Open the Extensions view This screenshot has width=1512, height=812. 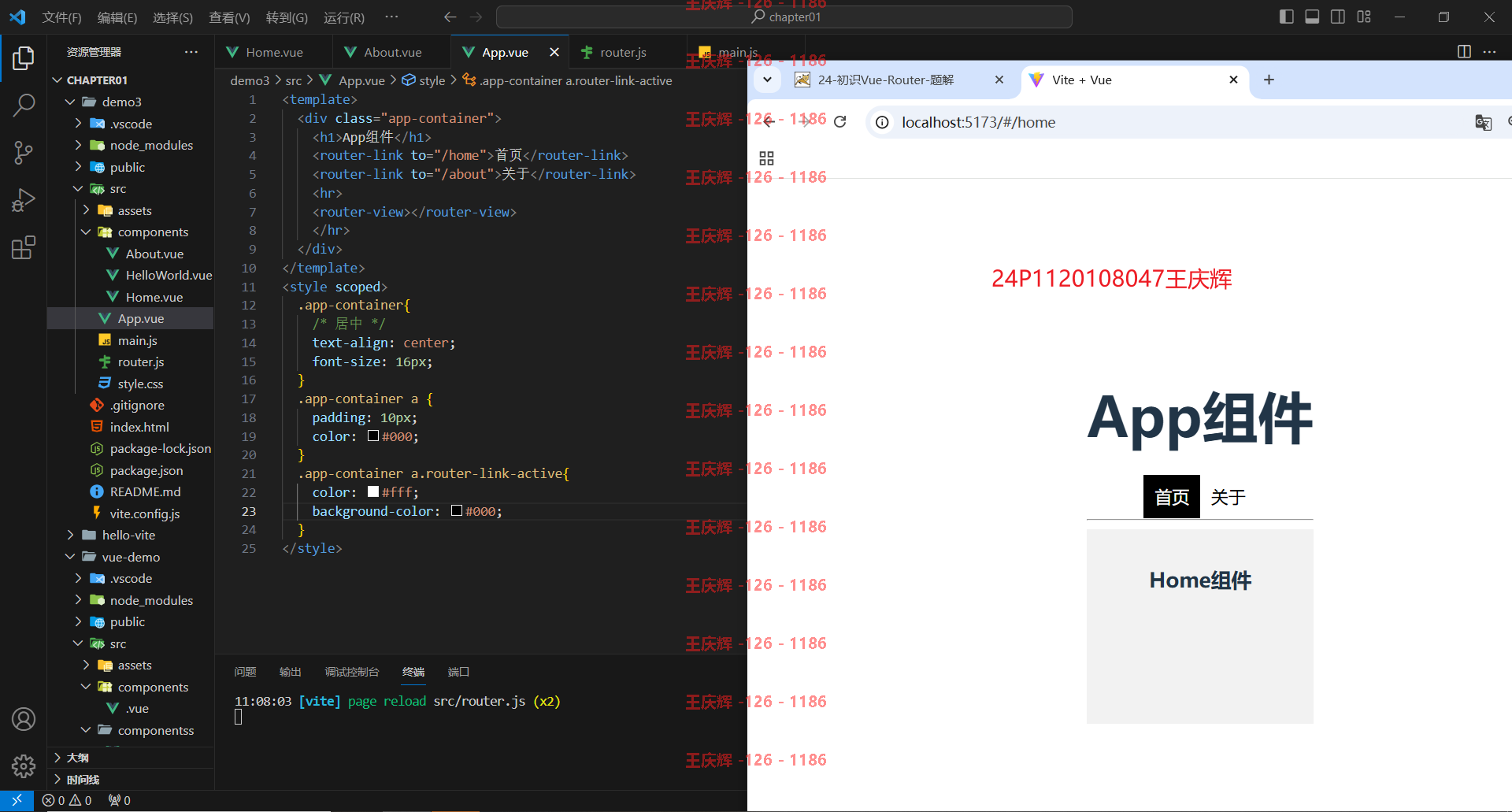[x=24, y=248]
